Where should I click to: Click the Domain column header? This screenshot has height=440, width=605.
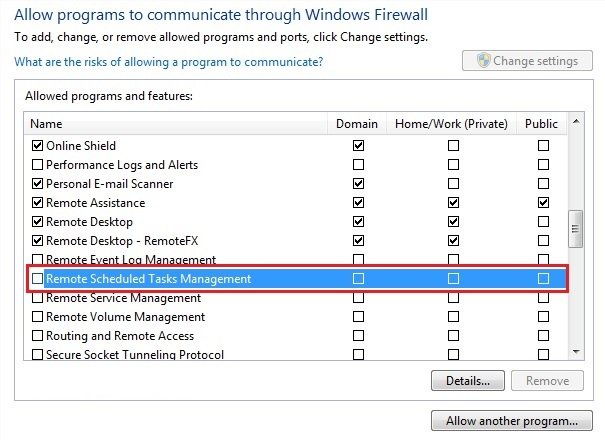point(357,124)
